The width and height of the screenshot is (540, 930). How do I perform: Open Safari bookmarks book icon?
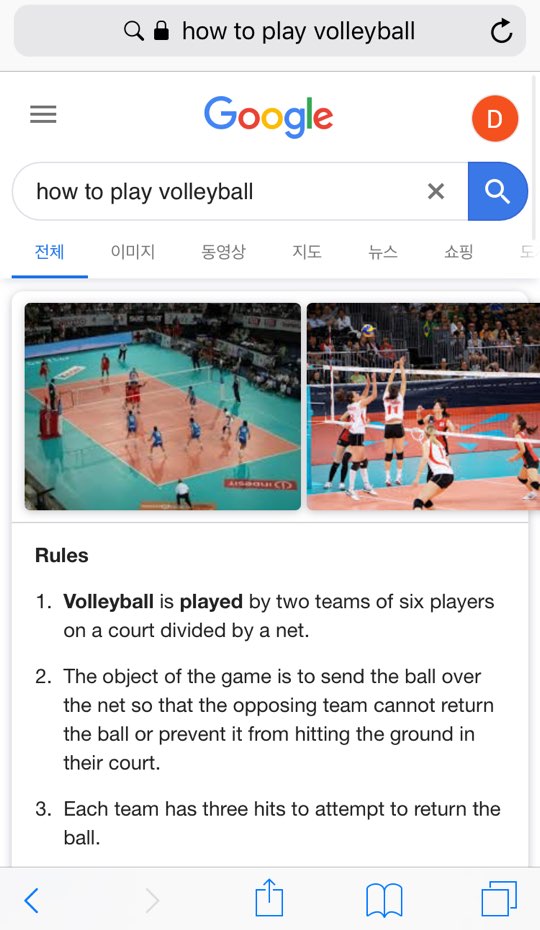[384, 900]
